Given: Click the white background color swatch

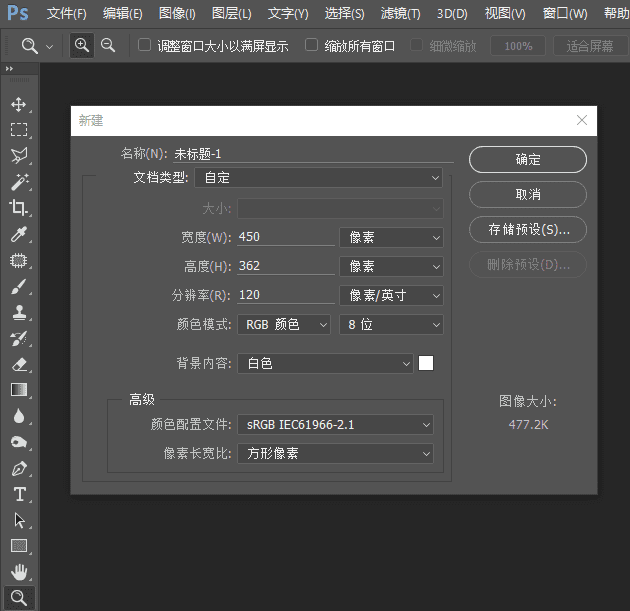Looking at the screenshot, I should point(426,363).
